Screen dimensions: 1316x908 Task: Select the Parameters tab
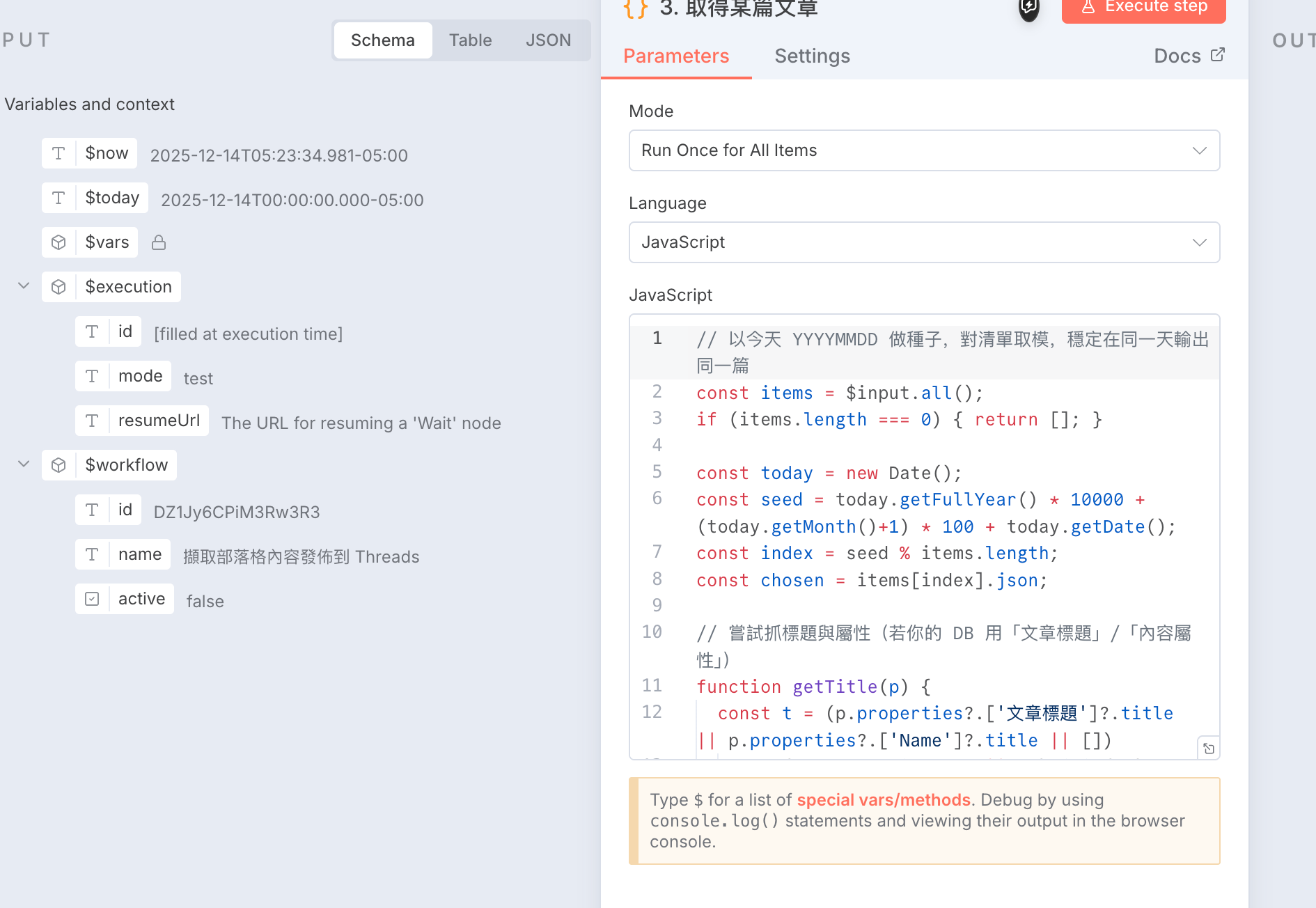[675, 56]
